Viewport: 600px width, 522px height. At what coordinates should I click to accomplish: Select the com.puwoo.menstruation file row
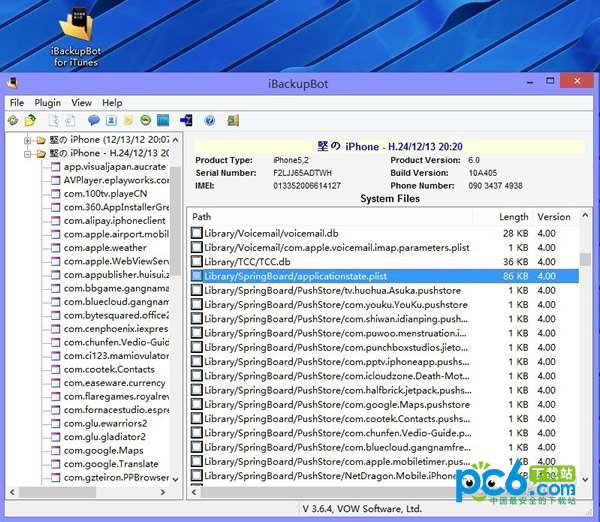pyautogui.click(x=385, y=333)
